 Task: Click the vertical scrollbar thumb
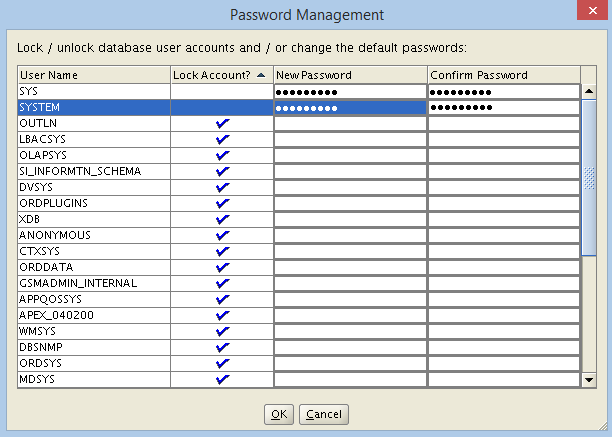coord(589,178)
